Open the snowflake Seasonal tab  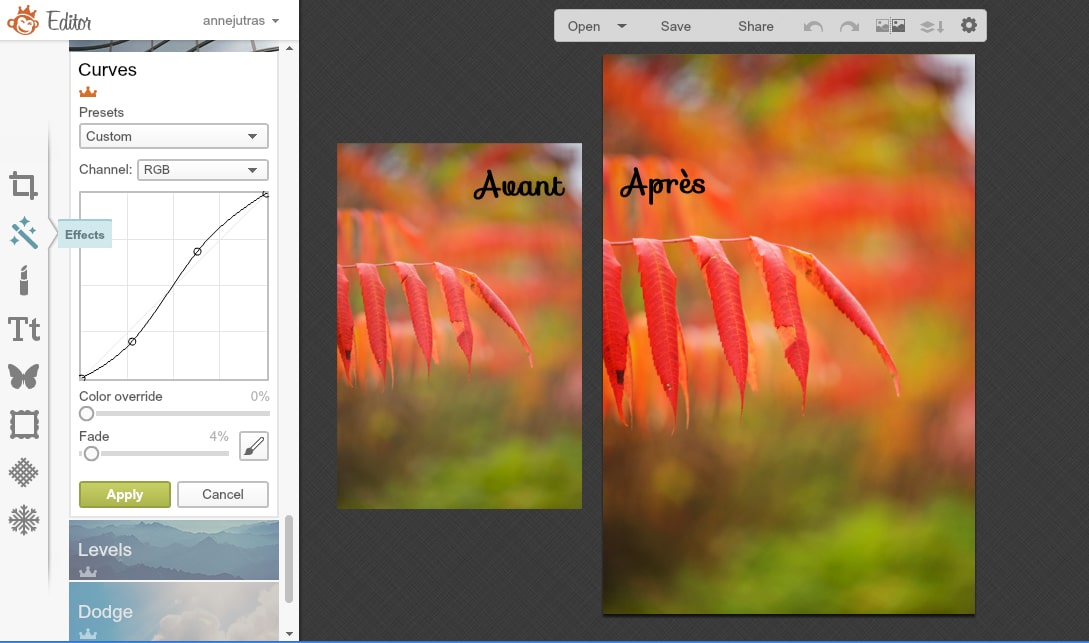(23, 520)
